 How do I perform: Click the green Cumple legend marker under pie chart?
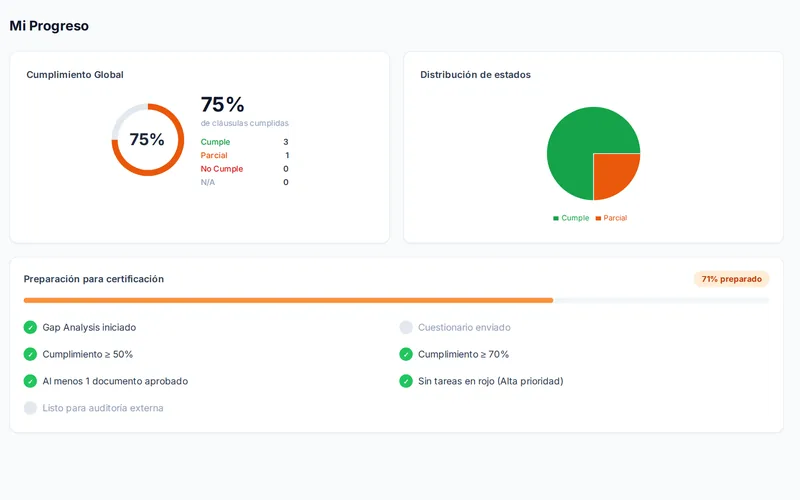coord(556,218)
